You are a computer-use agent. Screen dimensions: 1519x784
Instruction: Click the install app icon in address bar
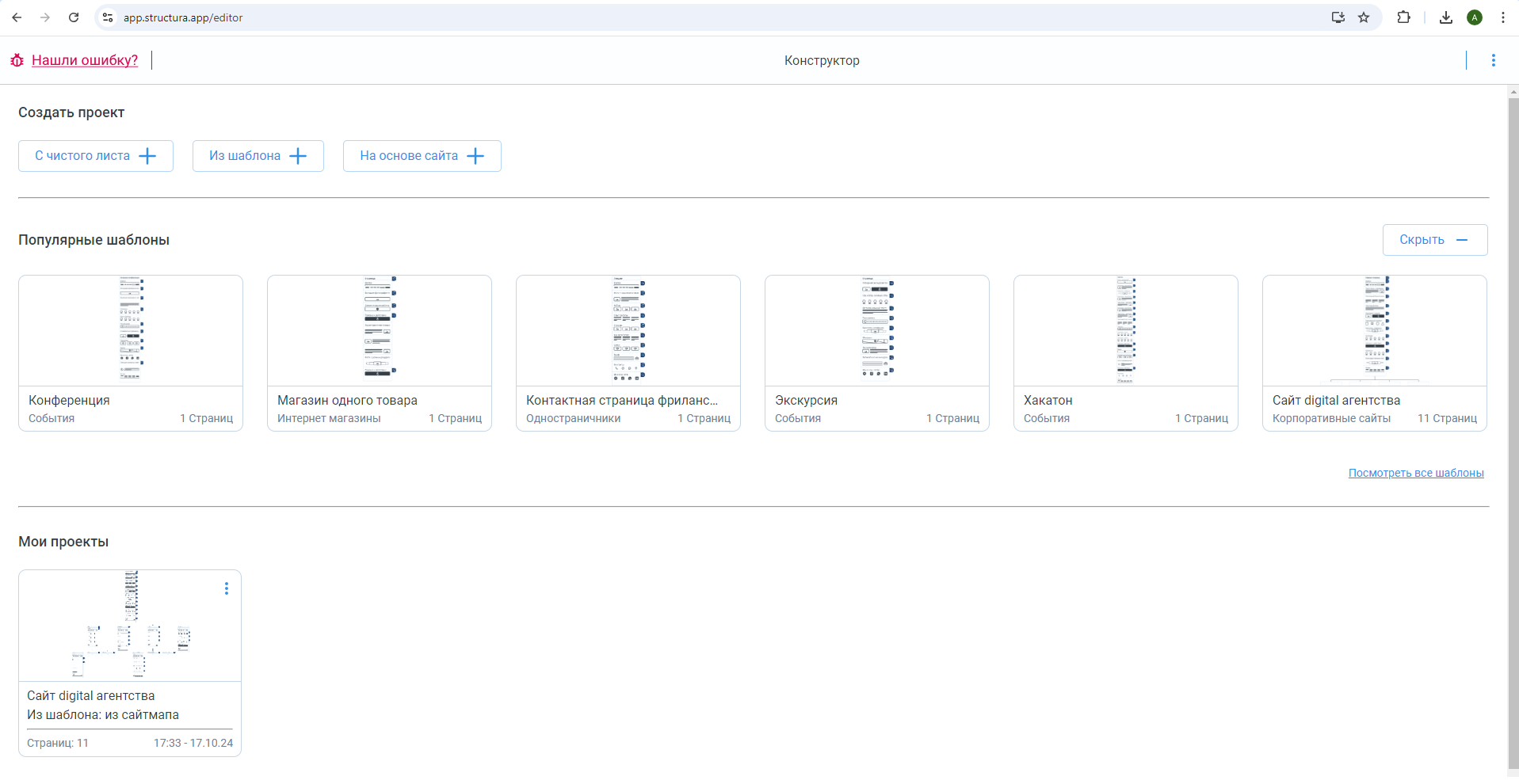tap(1338, 17)
